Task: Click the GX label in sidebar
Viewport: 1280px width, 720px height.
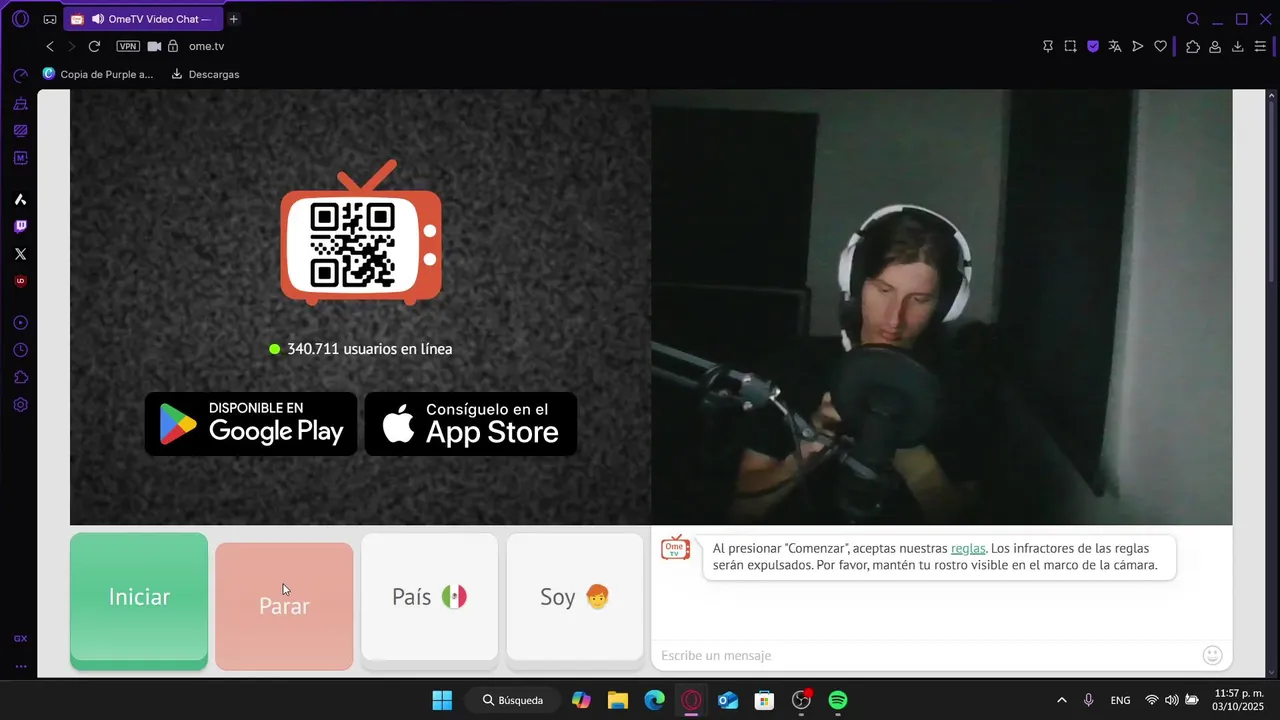Action: tap(20, 638)
